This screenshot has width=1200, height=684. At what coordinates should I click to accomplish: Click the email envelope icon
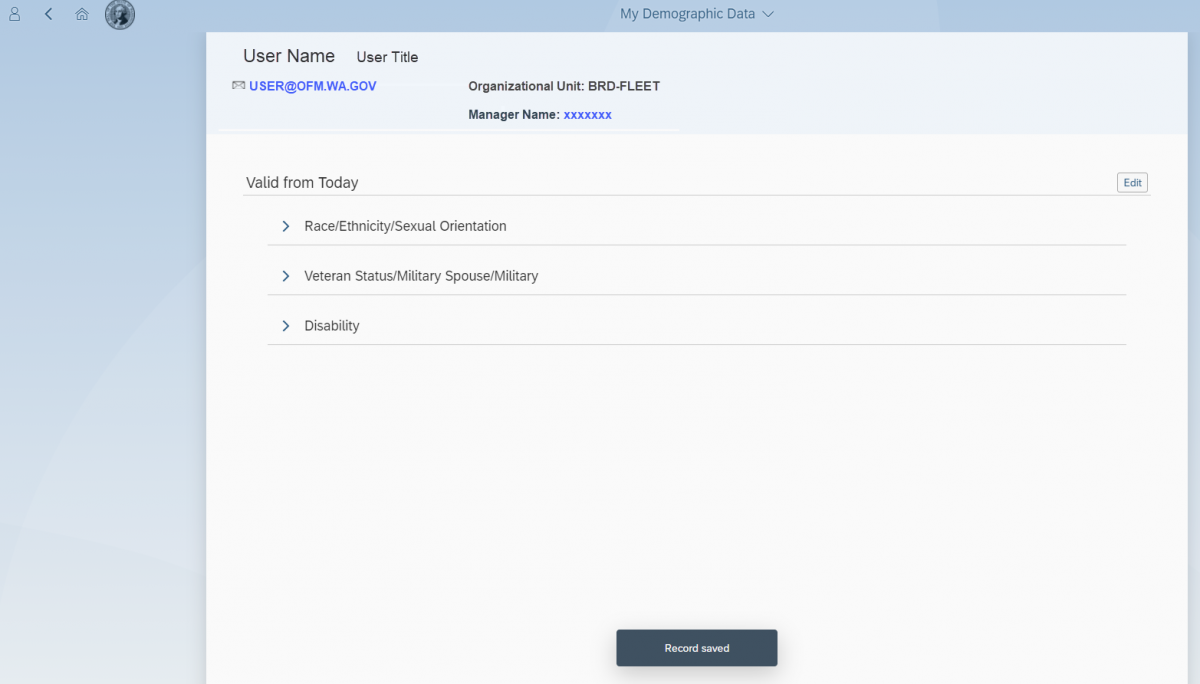(238, 85)
